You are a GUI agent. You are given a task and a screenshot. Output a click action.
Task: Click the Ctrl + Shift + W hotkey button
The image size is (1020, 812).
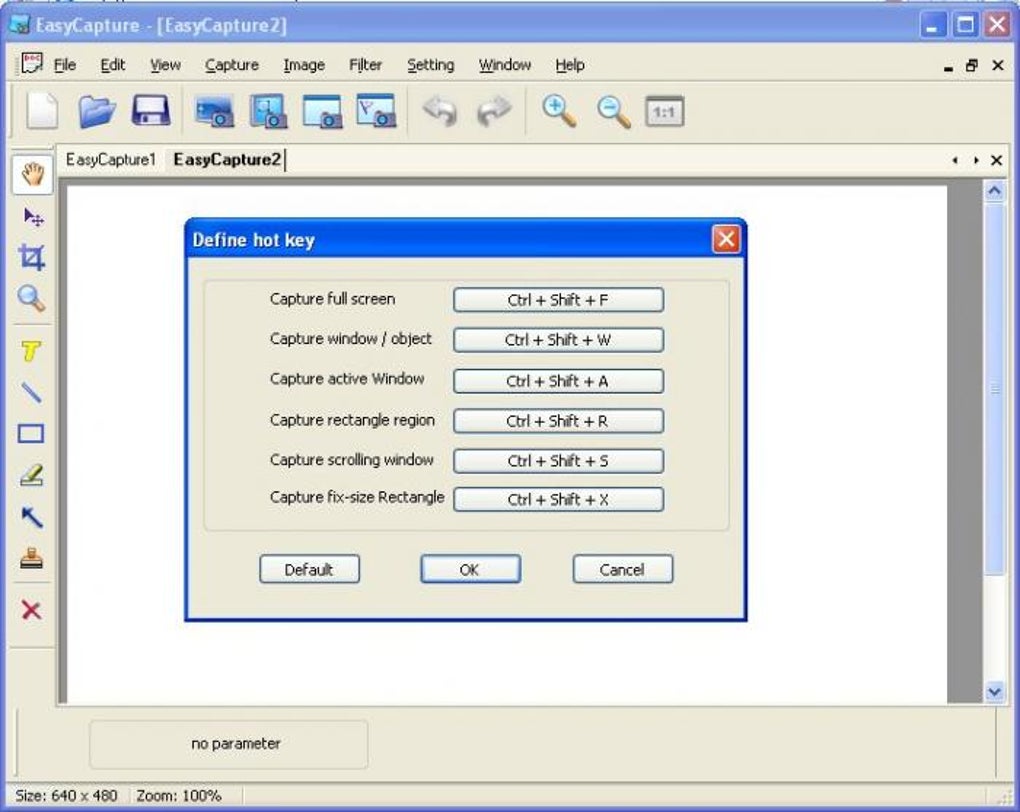(558, 340)
